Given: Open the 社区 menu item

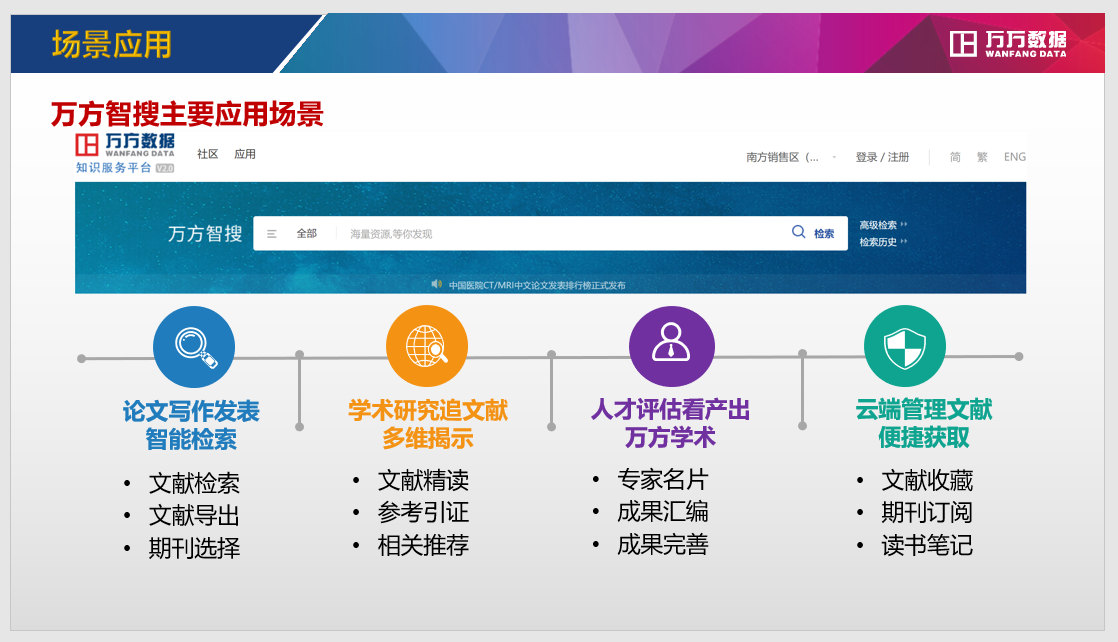Looking at the screenshot, I should 207,154.
